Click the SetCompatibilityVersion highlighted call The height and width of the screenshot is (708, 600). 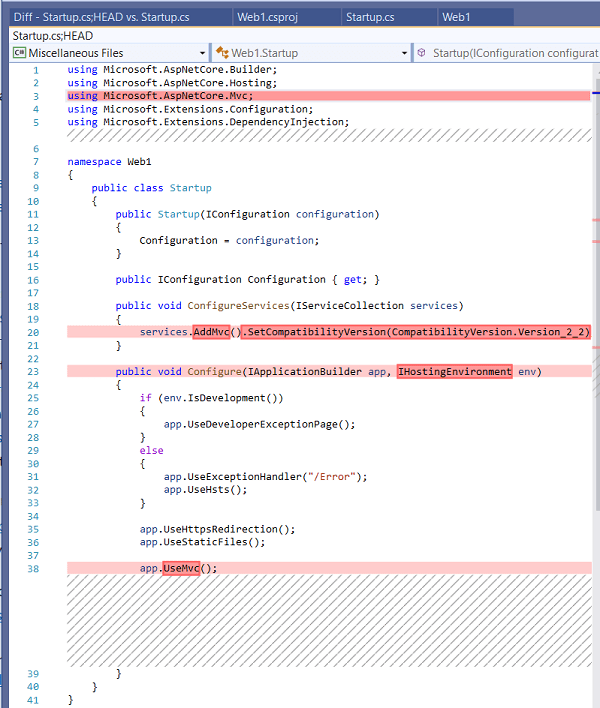(416, 332)
